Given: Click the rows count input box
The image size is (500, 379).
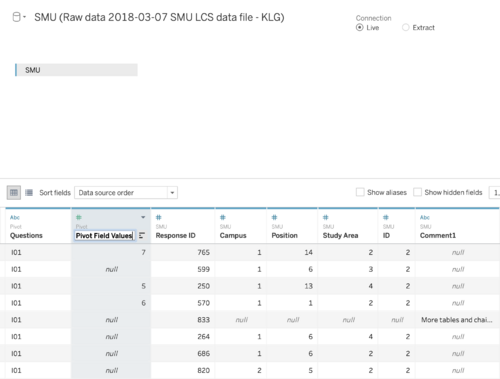Looking at the screenshot, I should [x=495, y=193].
